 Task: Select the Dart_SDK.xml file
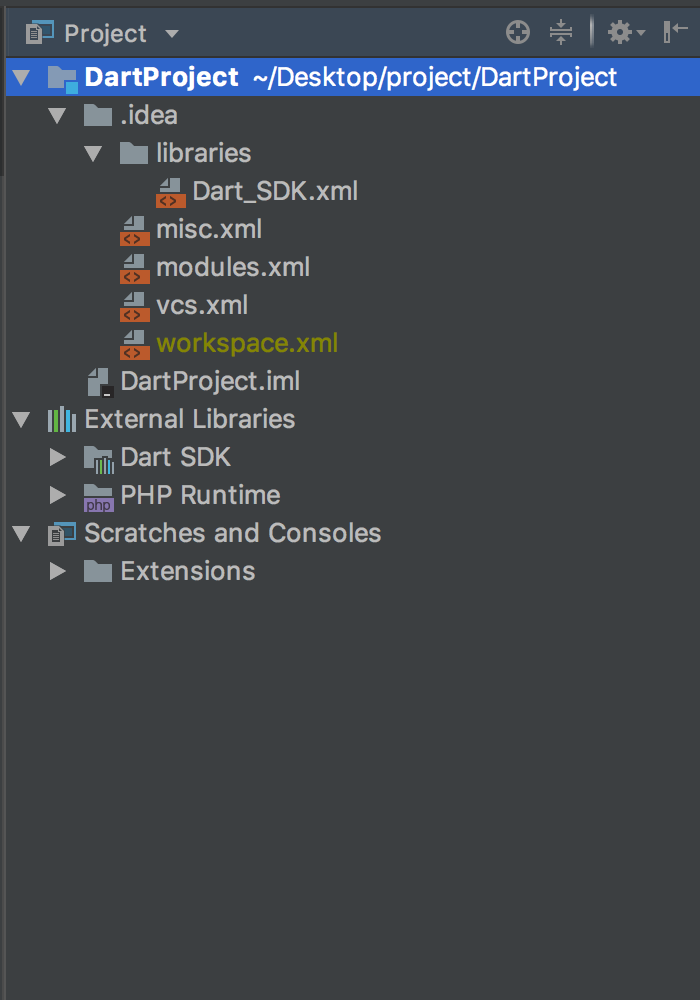(x=274, y=191)
